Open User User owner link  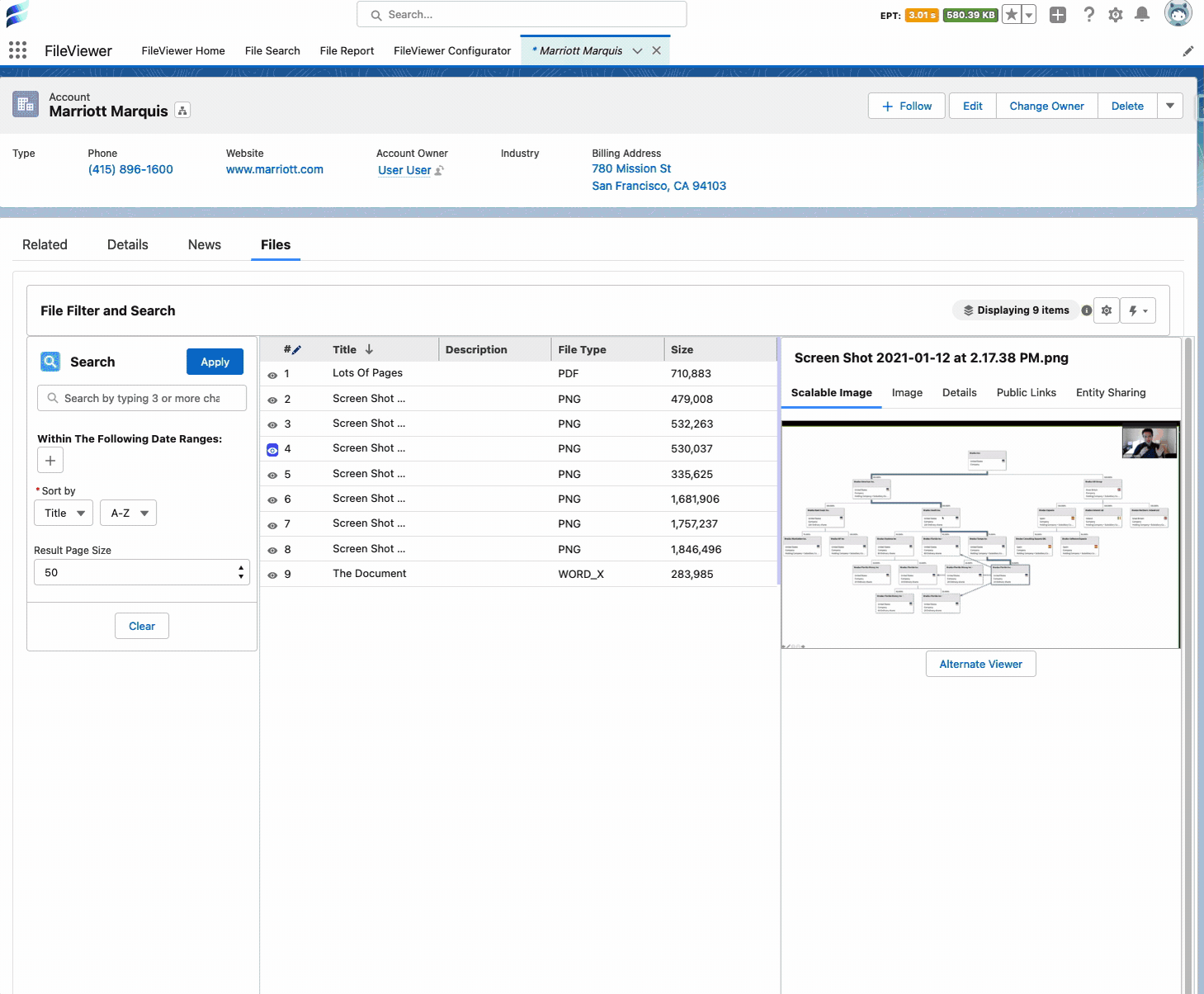pos(404,170)
